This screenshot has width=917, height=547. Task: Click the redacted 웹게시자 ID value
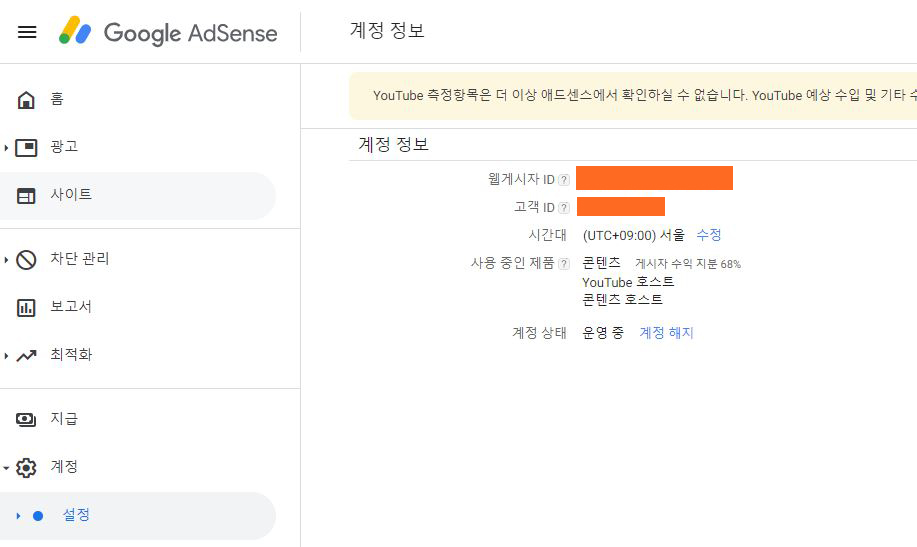654,178
